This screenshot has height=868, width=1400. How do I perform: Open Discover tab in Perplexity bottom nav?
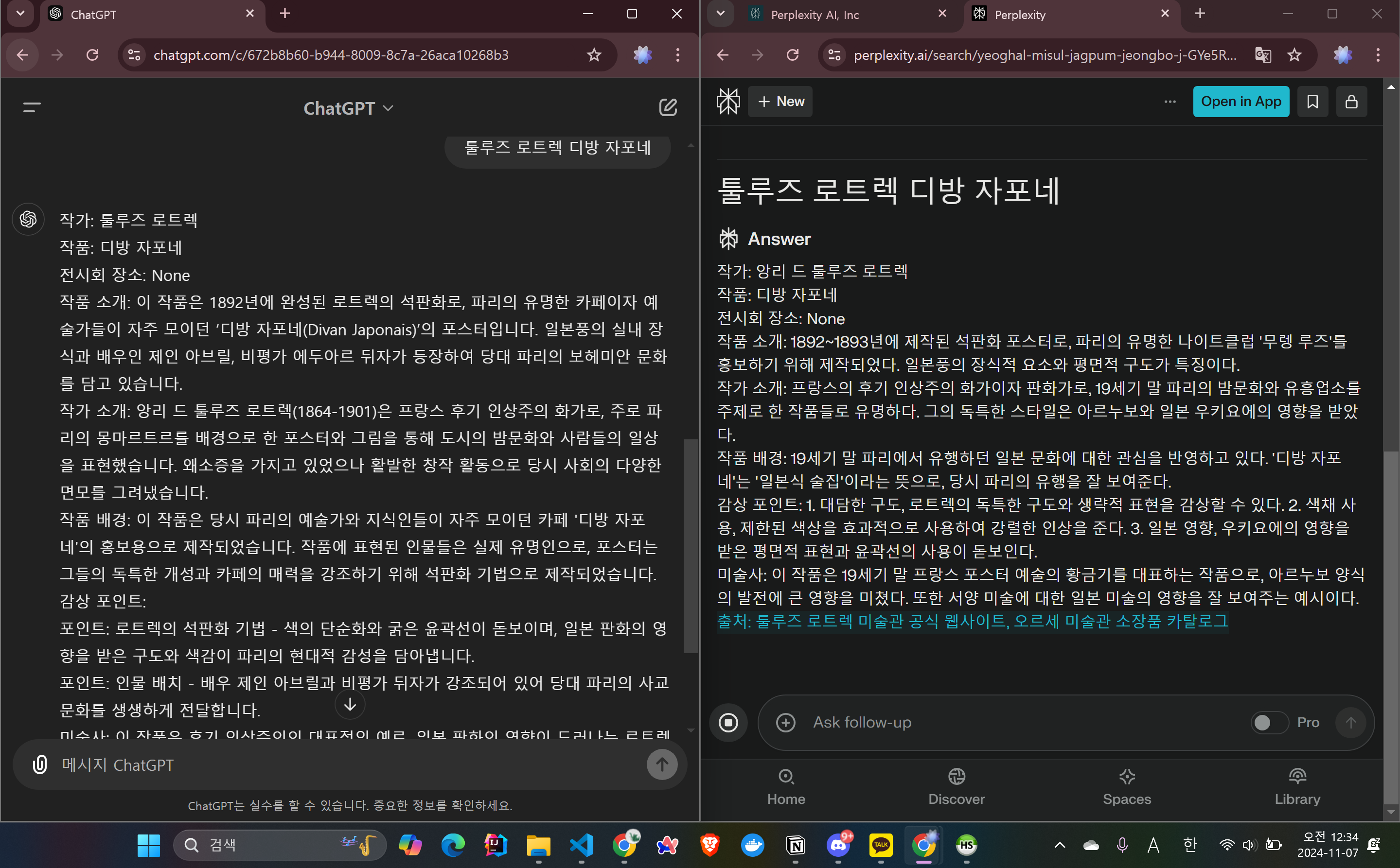956,786
